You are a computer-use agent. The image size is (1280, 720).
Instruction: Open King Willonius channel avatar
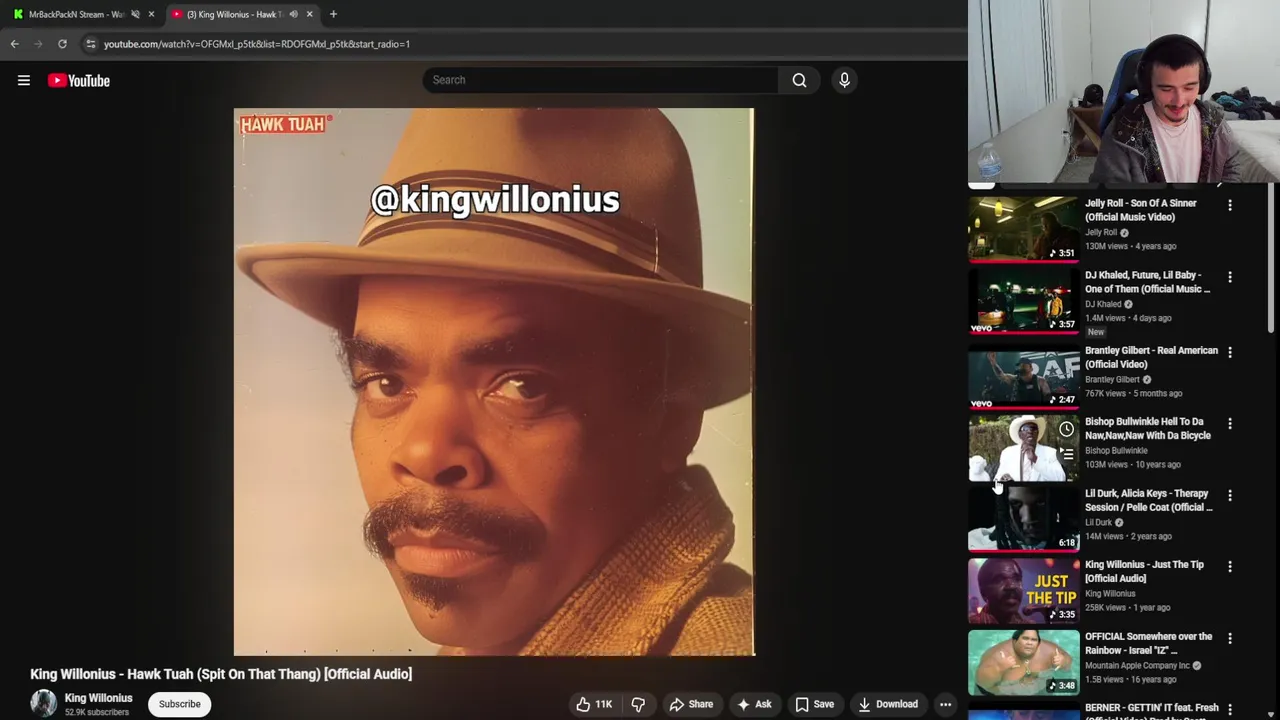43,703
